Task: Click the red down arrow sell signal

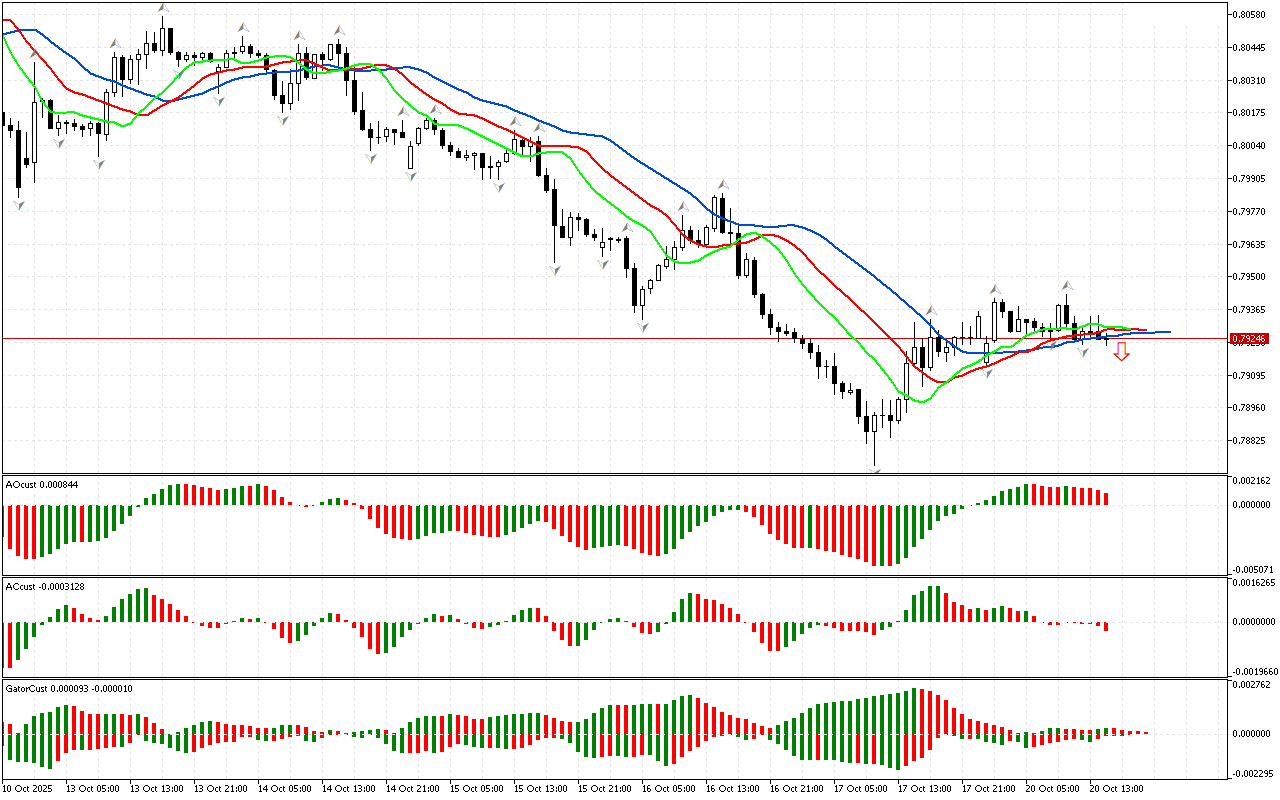Action: pos(1121,351)
